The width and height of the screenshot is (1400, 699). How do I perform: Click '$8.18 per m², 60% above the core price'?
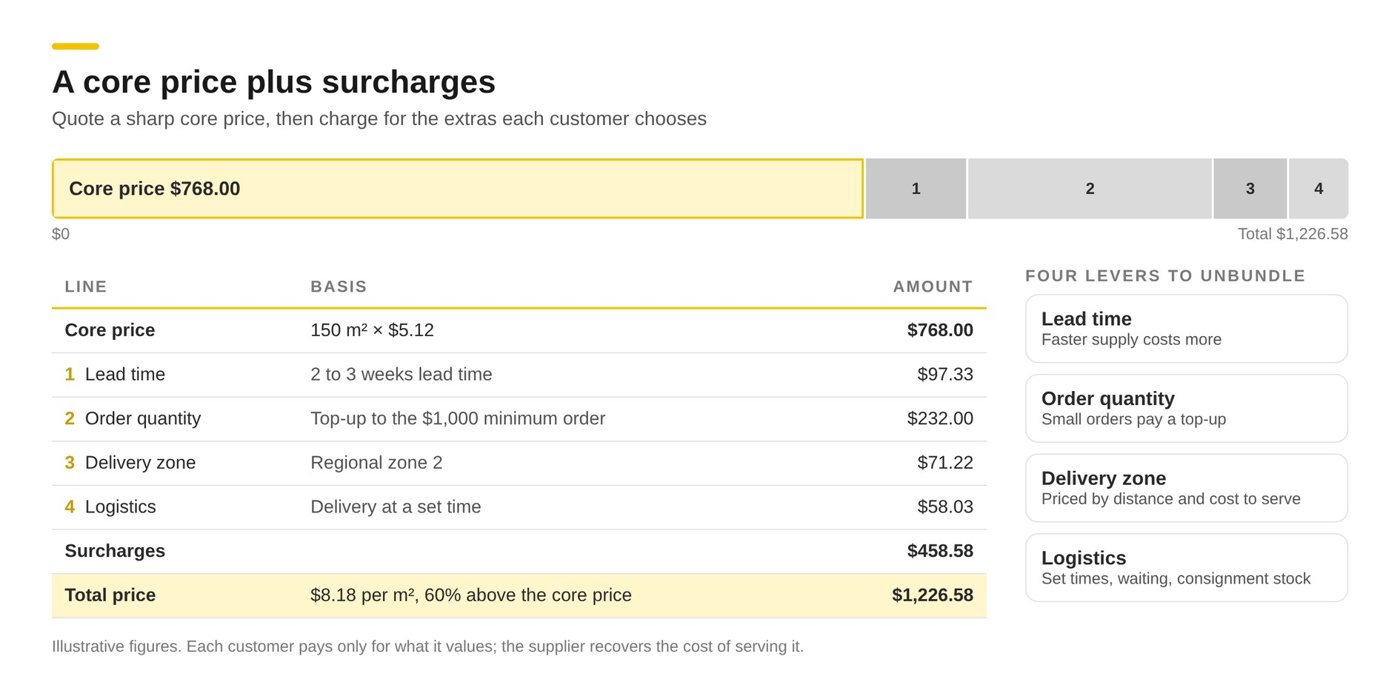coord(471,595)
